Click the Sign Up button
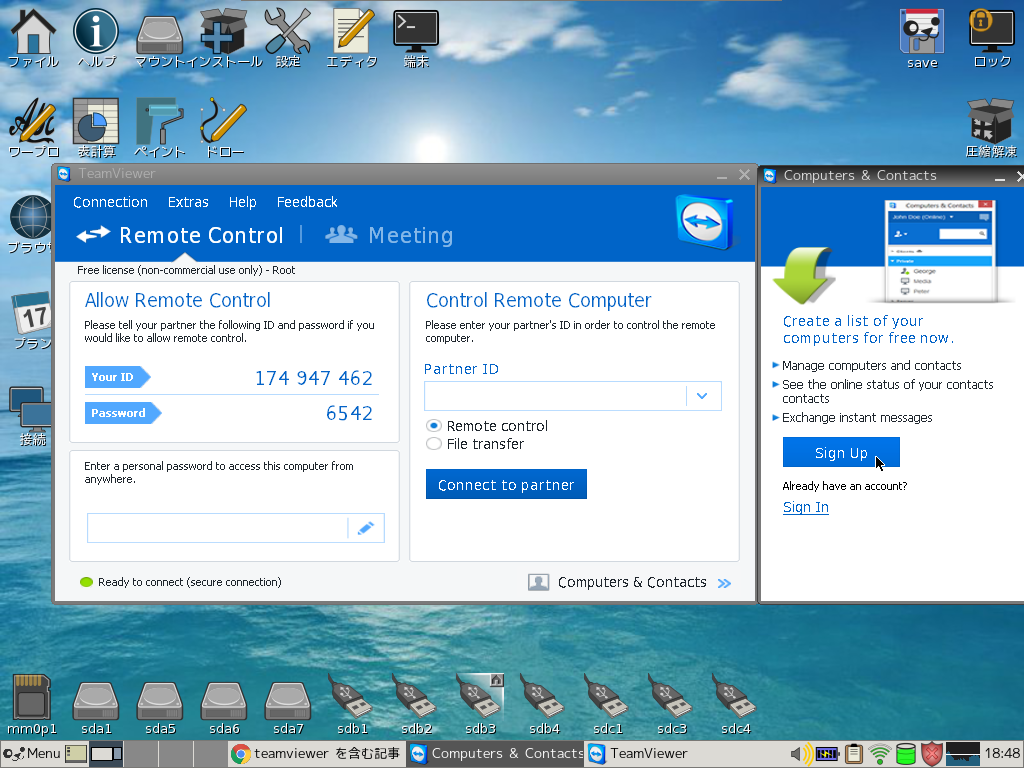Image resolution: width=1024 pixels, height=768 pixels. (x=841, y=452)
